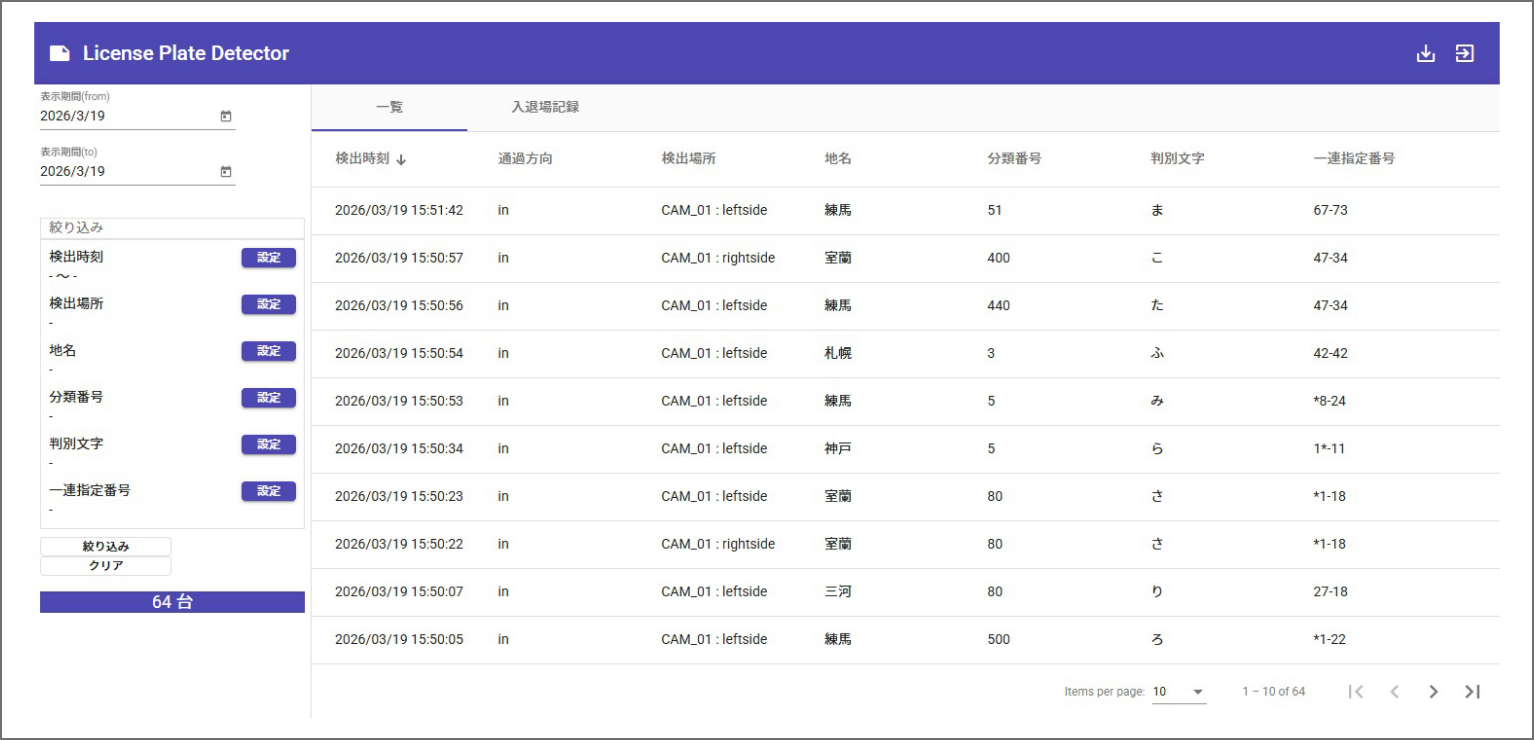Toggle sort arrow on 検出時刻 column
The height and width of the screenshot is (740, 1534).
click(401, 159)
